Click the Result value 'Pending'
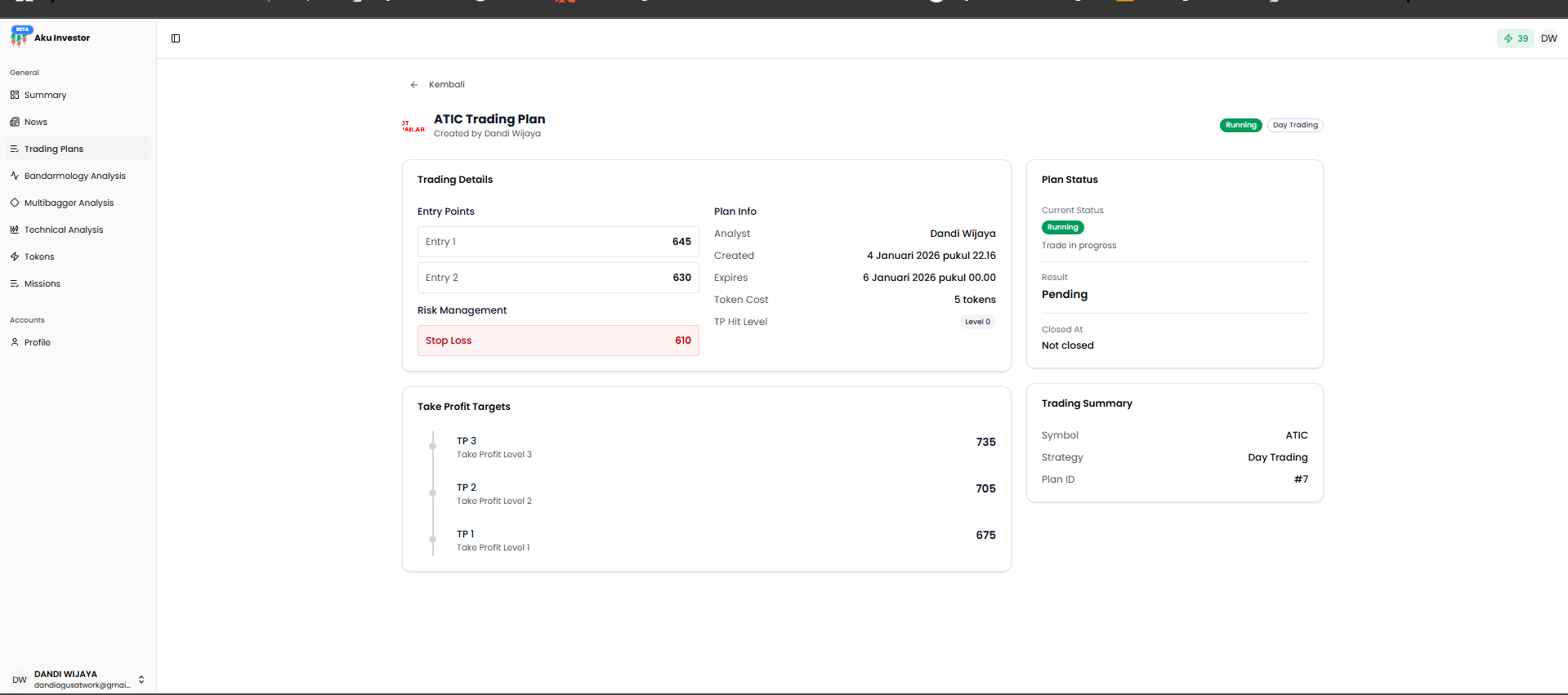1568x695 pixels. (x=1065, y=294)
